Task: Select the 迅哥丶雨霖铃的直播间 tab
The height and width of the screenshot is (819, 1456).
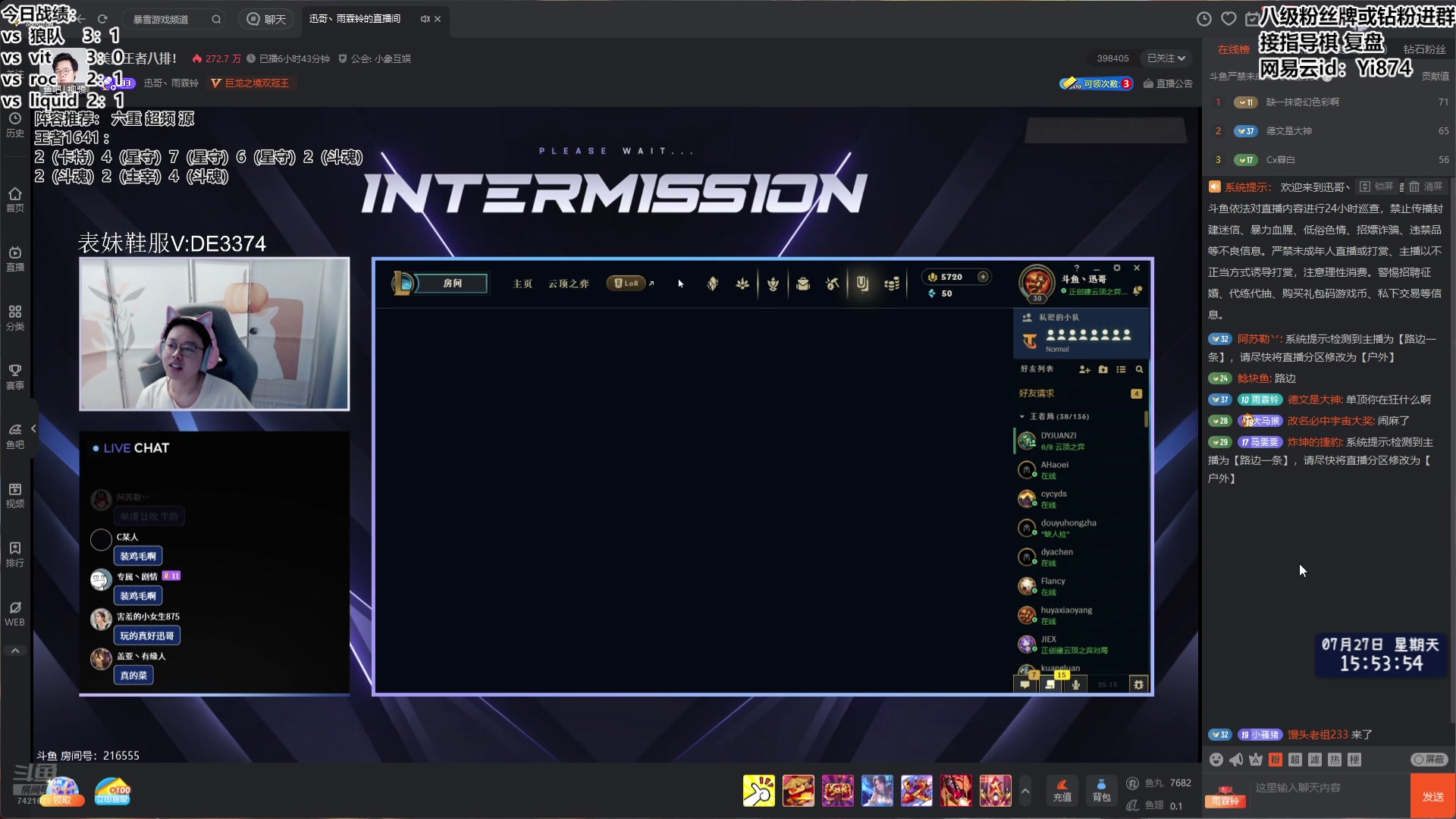Action: 355,19
